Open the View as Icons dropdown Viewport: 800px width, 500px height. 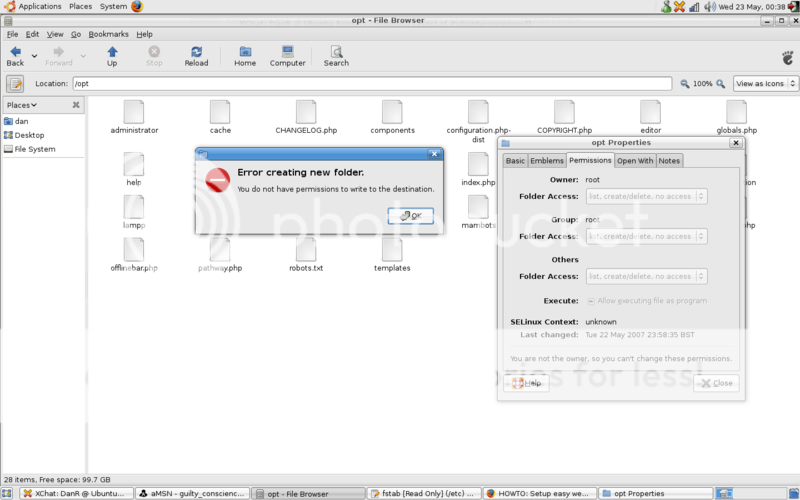(x=765, y=84)
